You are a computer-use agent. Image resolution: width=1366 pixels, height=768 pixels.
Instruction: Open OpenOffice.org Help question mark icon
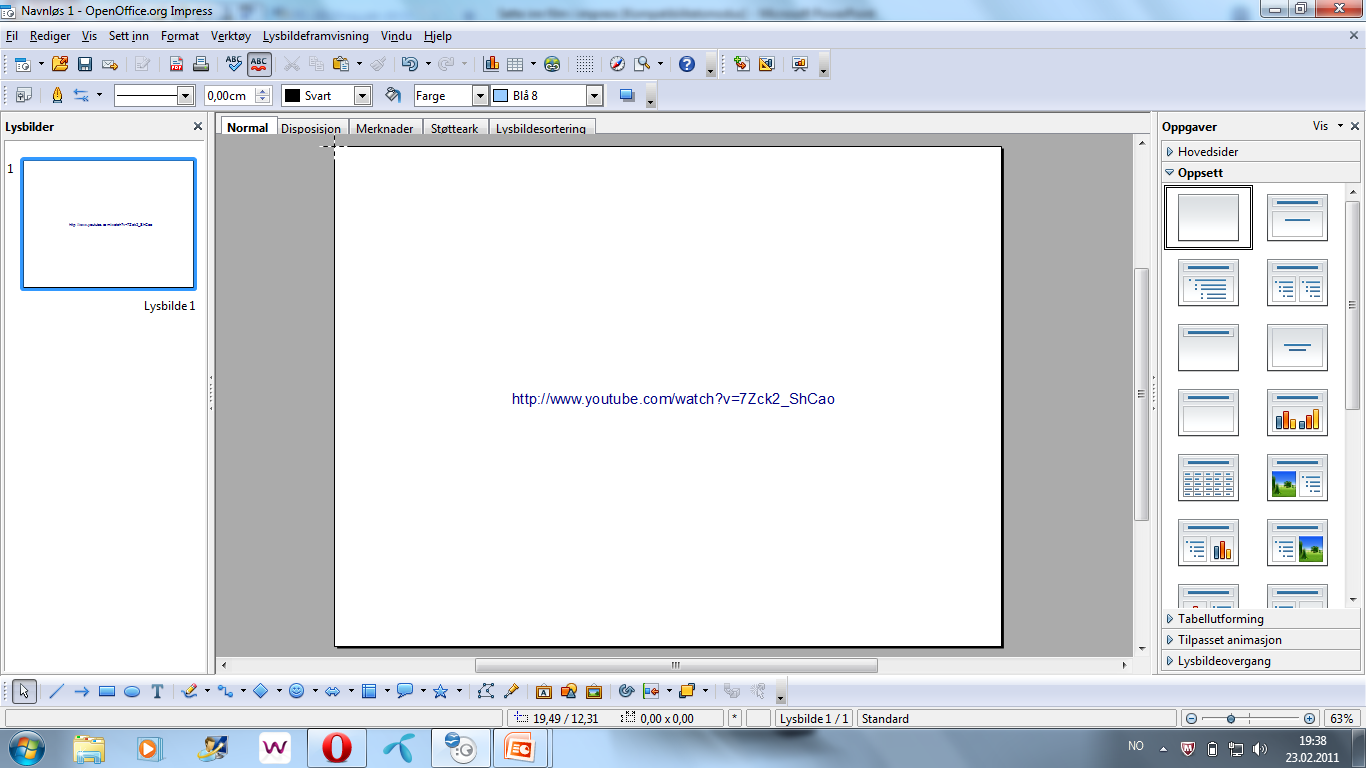click(687, 64)
